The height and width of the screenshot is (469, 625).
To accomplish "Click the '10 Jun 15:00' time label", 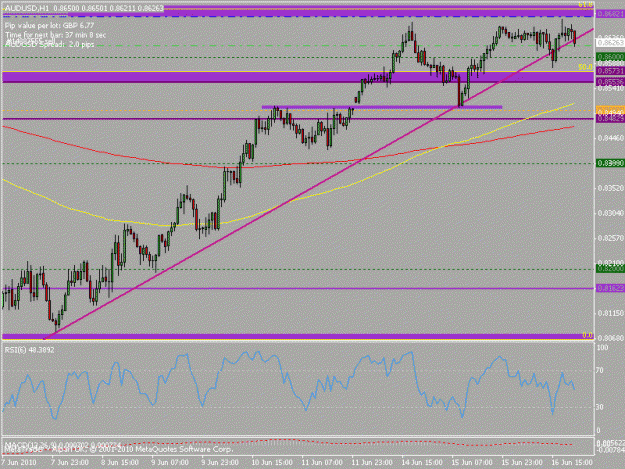I will [272, 462].
